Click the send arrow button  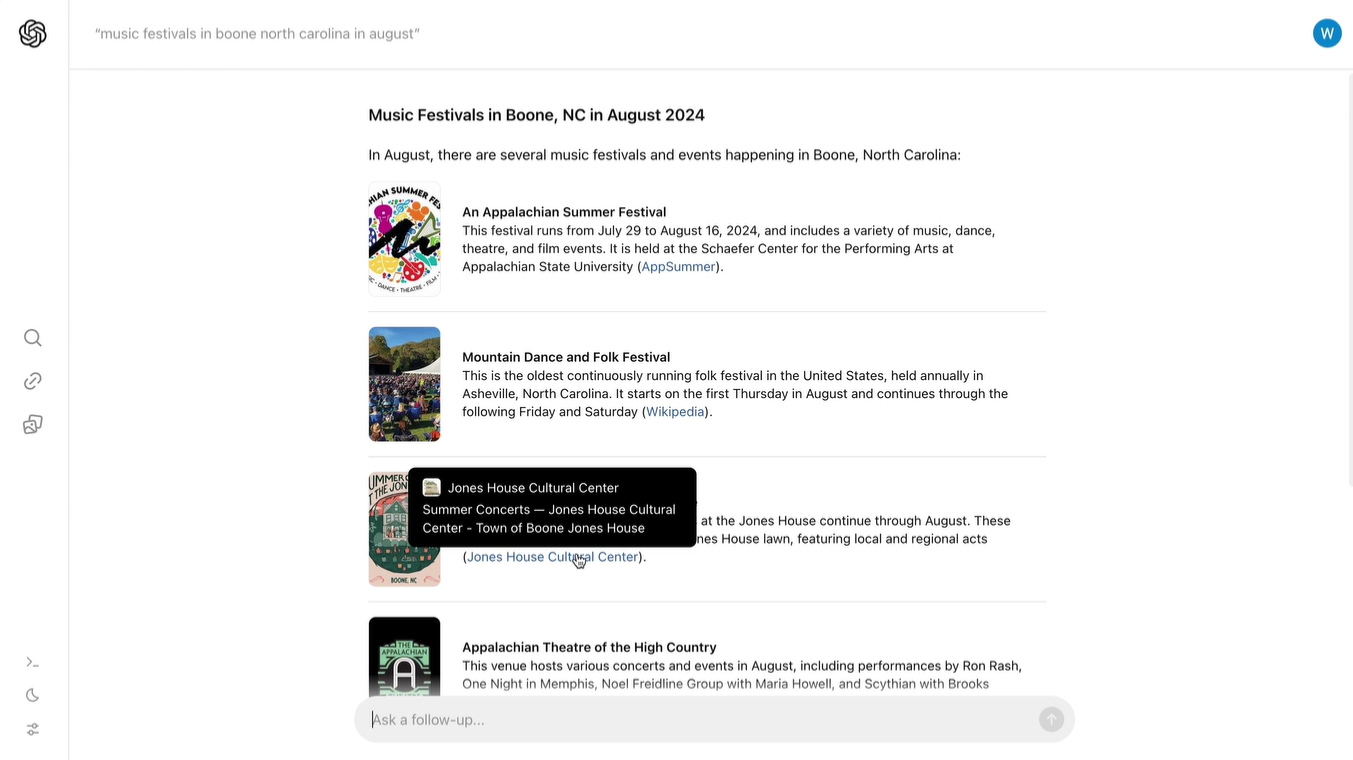click(x=1051, y=719)
